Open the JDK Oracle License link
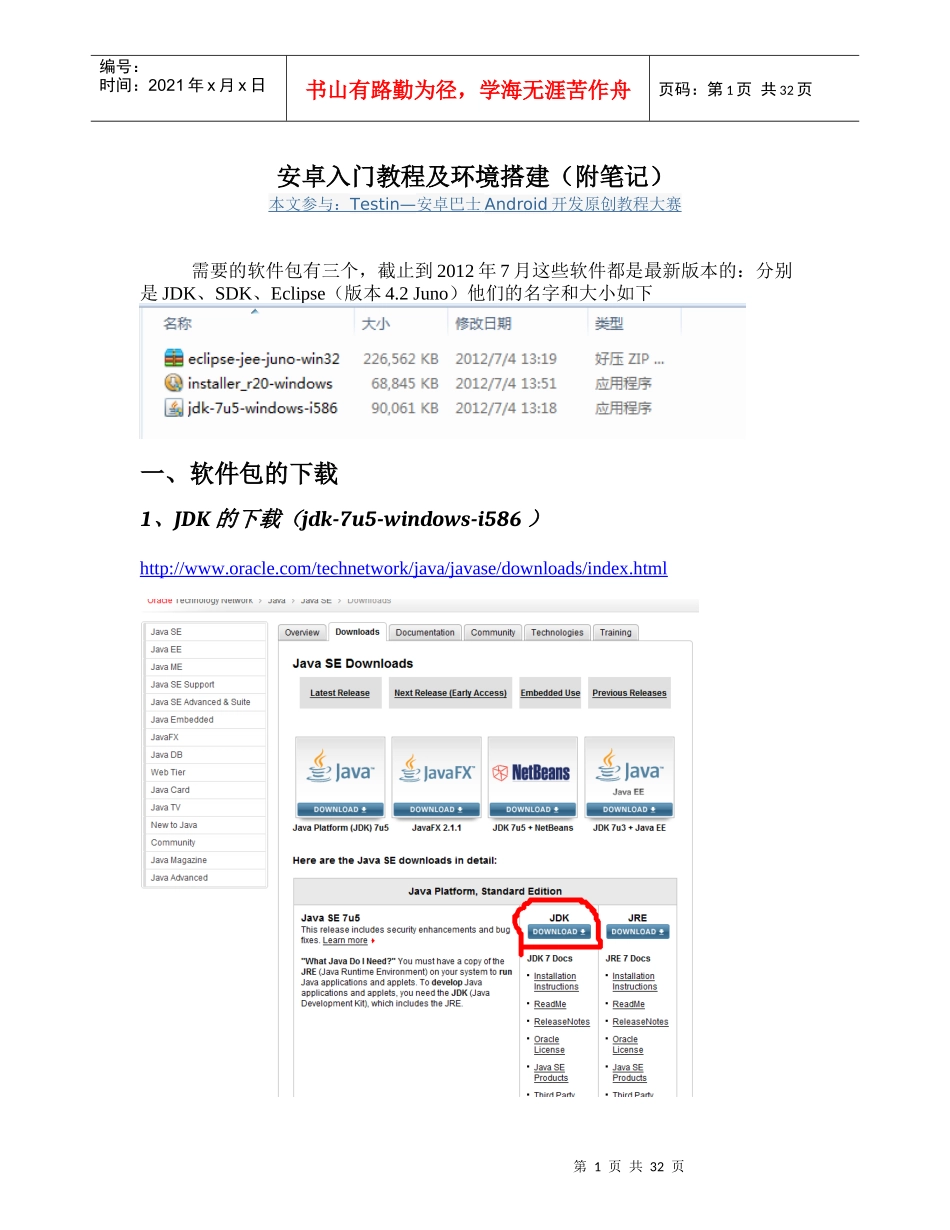Image resolution: width=950 pixels, height=1230 pixels. click(549, 1045)
